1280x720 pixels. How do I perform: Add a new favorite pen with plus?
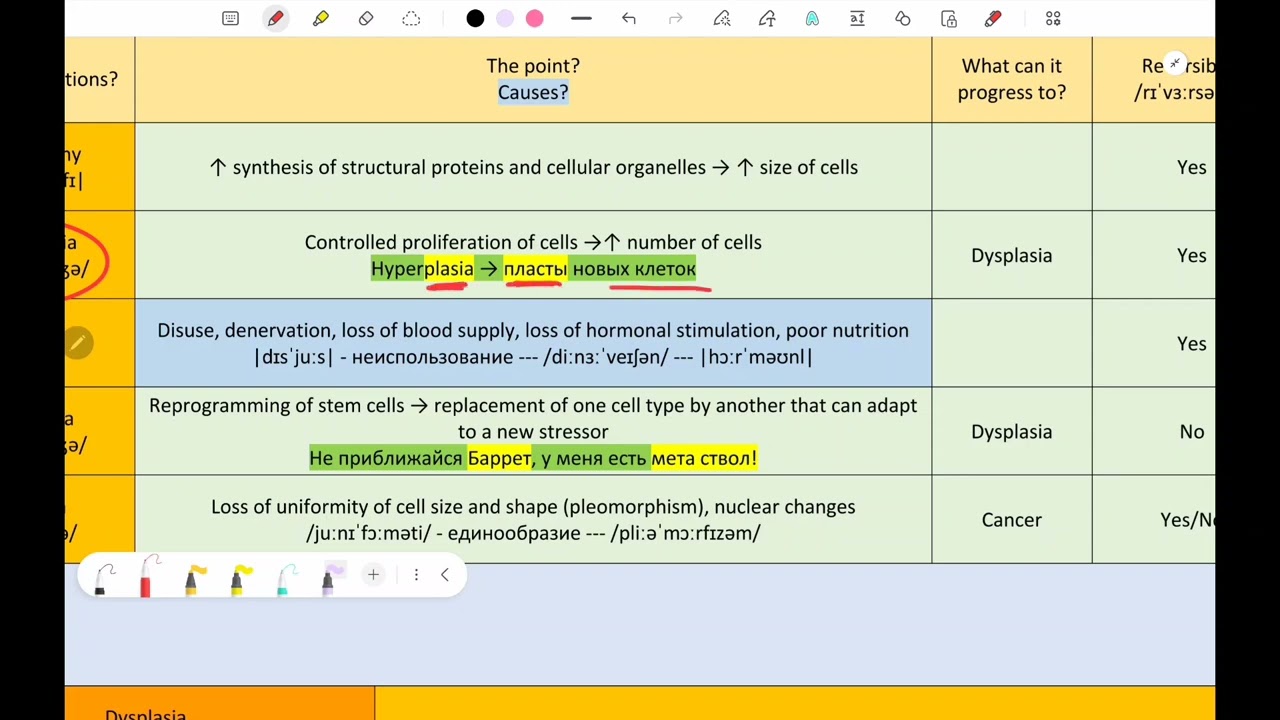click(373, 575)
